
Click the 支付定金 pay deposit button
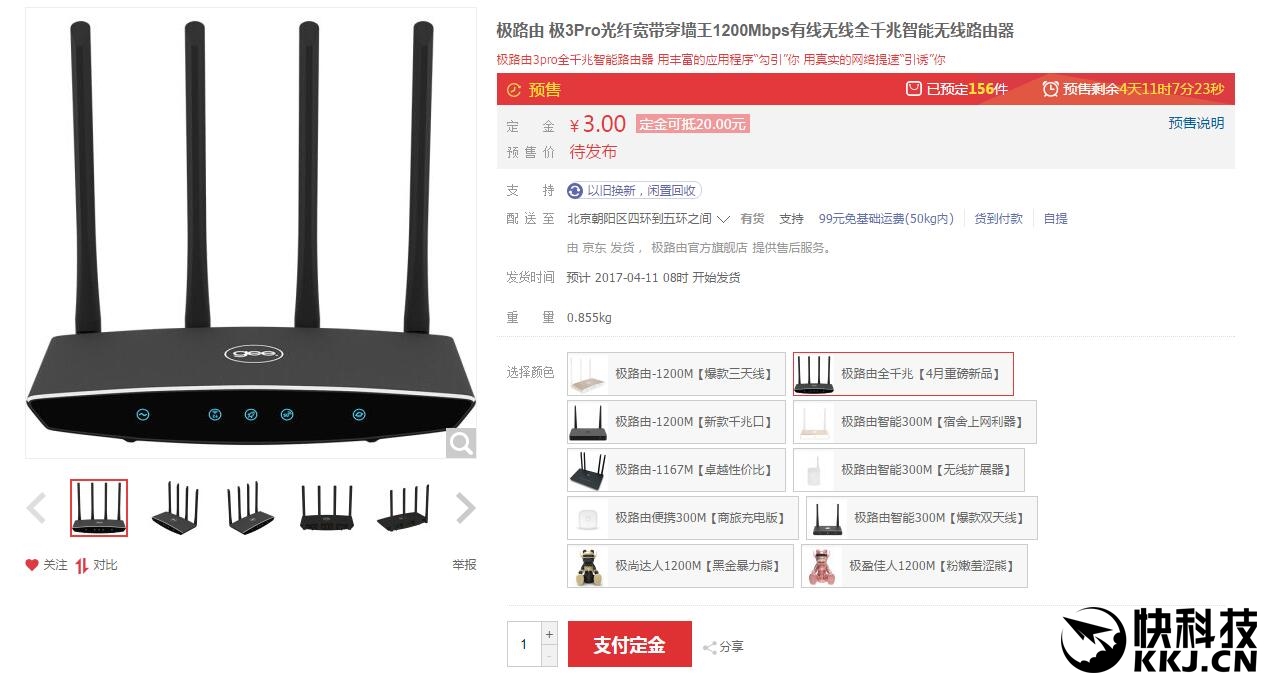coord(630,644)
